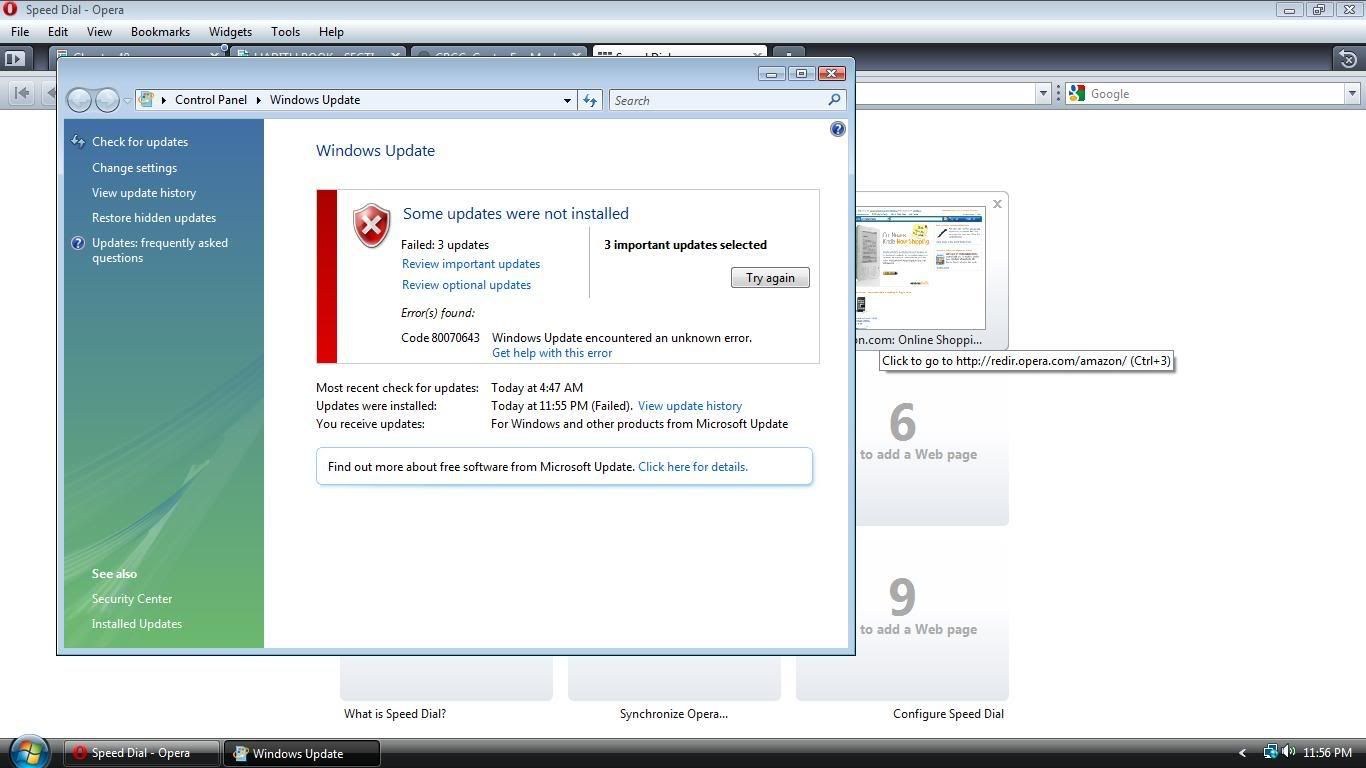This screenshot has height=768, width=1366.
Task: Click Control Panel breadcrumb
Action: click(211, 100)
